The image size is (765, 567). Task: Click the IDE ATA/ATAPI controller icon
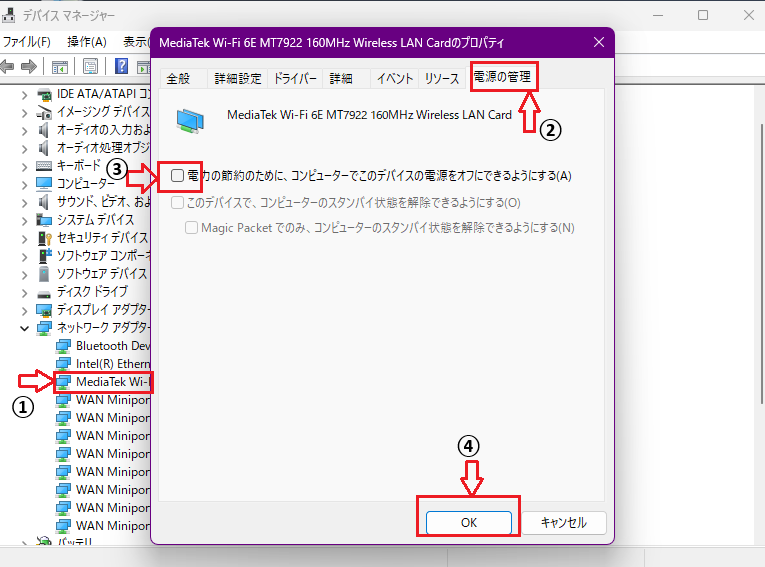[44, 94]
